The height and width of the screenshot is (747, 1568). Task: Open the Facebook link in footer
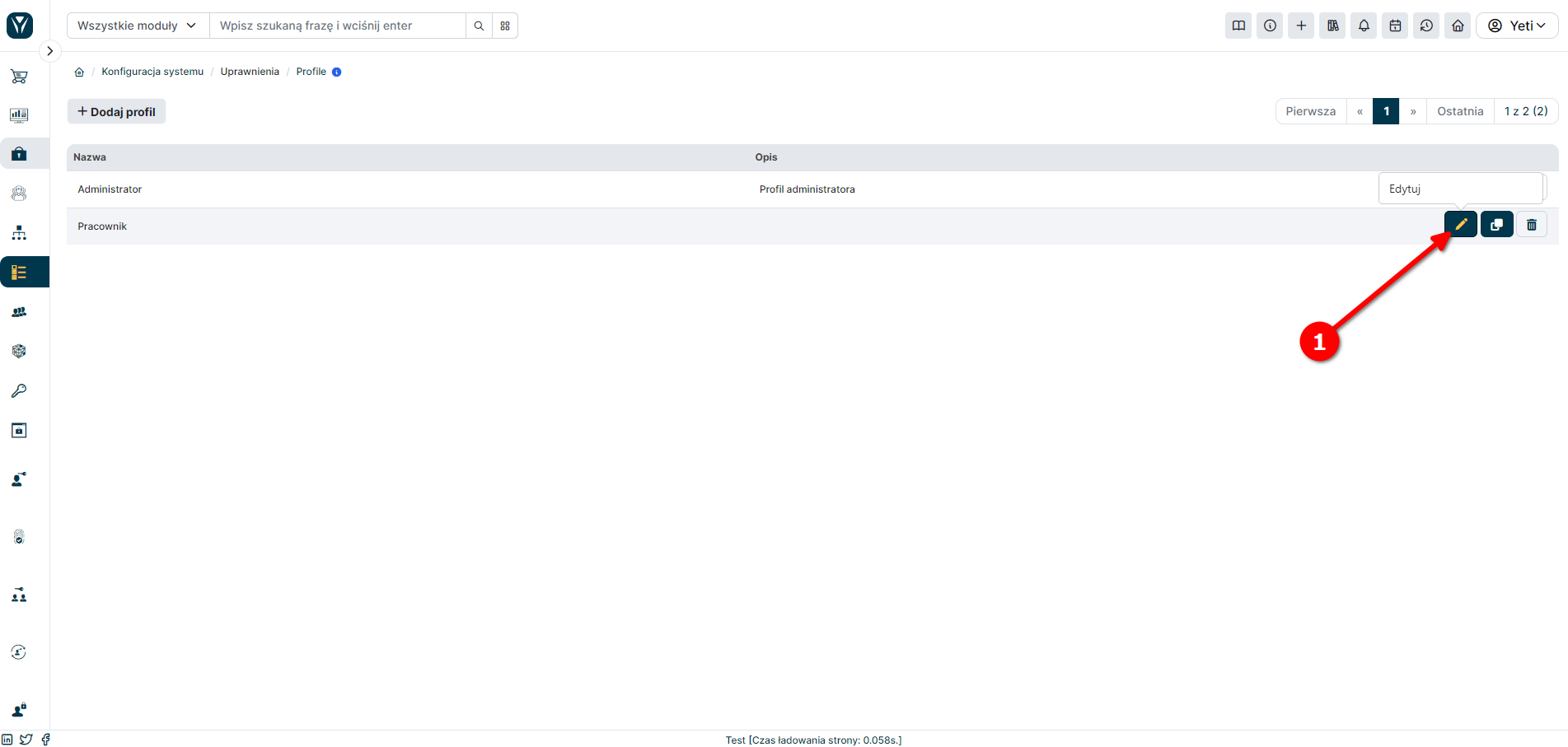45,740
